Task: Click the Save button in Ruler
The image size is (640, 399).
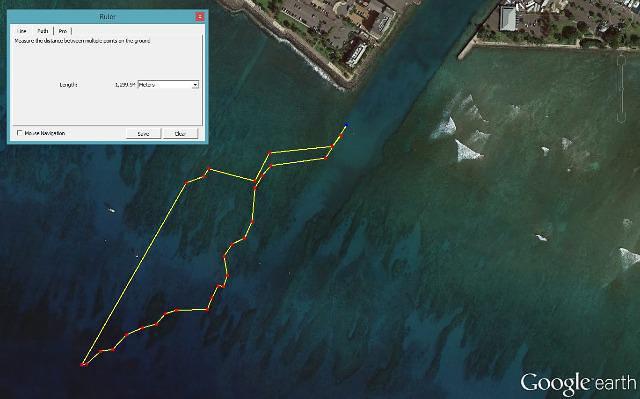Action: pos(143,133)
